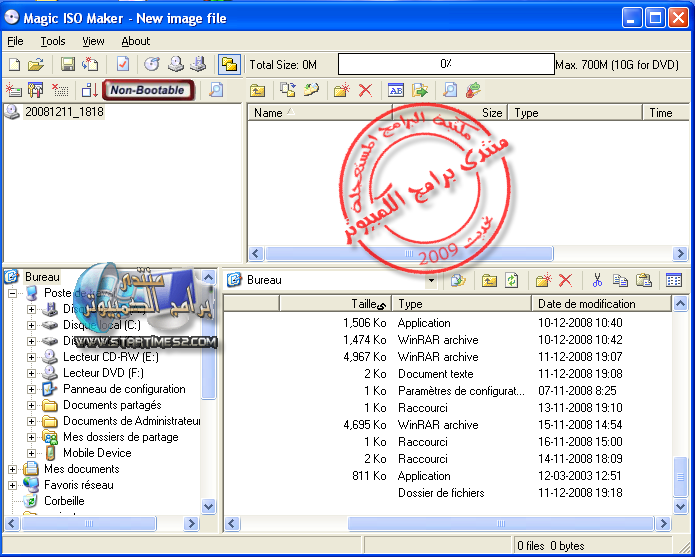Open the View menu
This screenshot has height=557, width=695.
(x=93, y=41)
